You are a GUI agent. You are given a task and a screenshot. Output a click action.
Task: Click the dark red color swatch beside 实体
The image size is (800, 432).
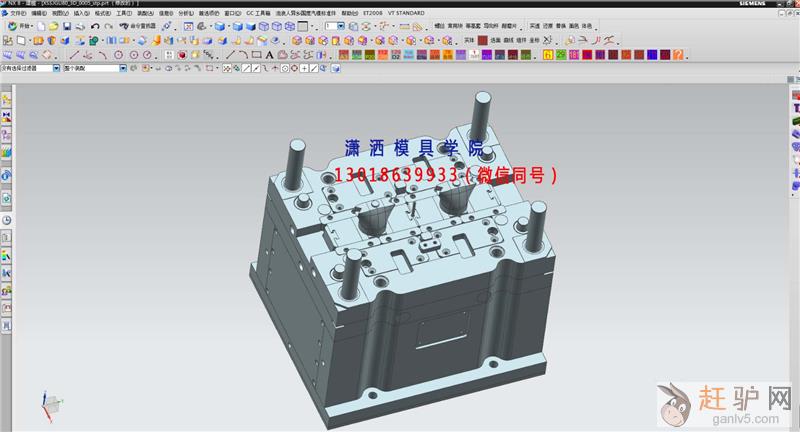(x=483, y=40)
